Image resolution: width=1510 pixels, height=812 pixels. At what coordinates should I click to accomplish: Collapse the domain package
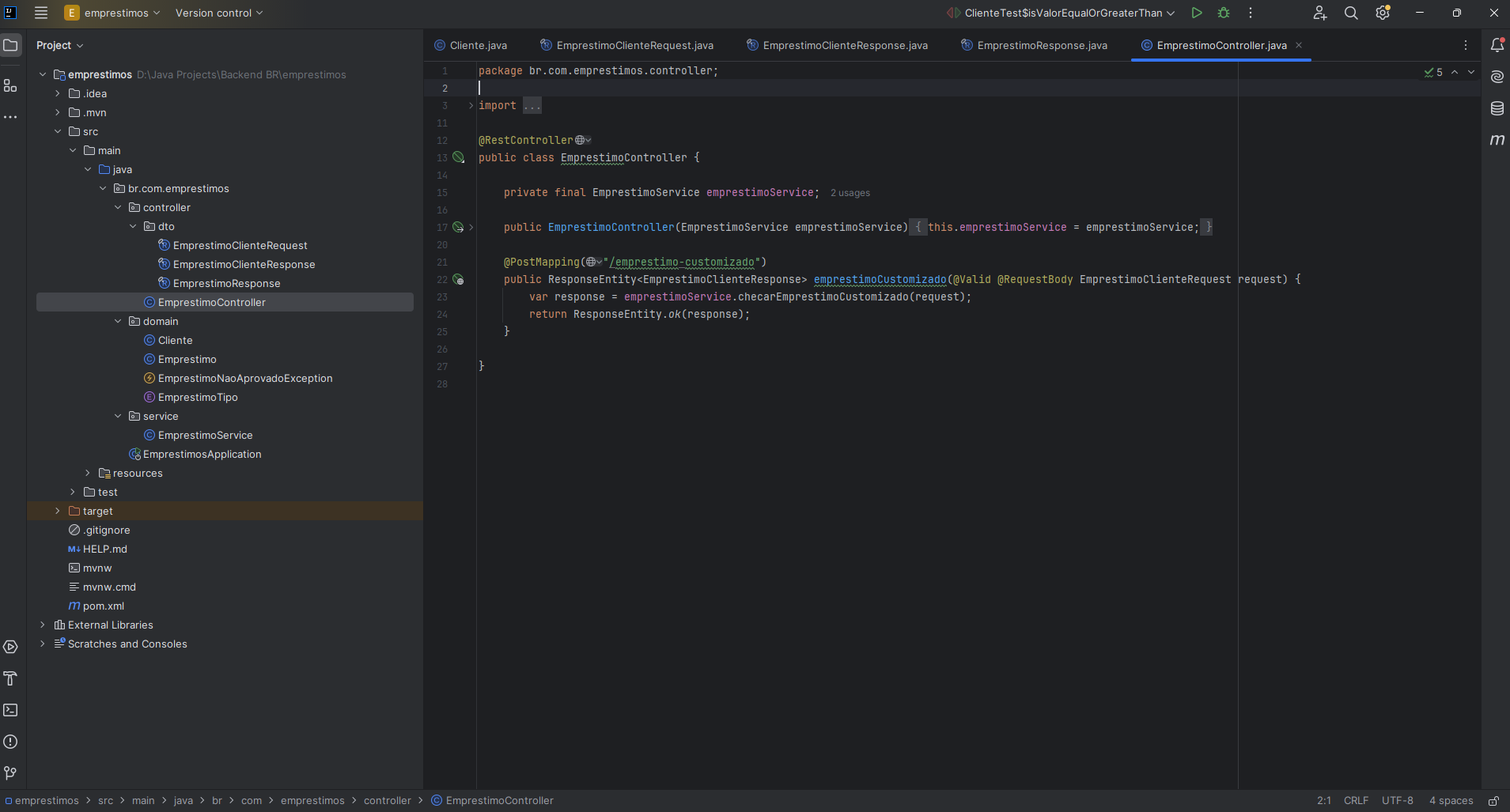tap(118, 321)
